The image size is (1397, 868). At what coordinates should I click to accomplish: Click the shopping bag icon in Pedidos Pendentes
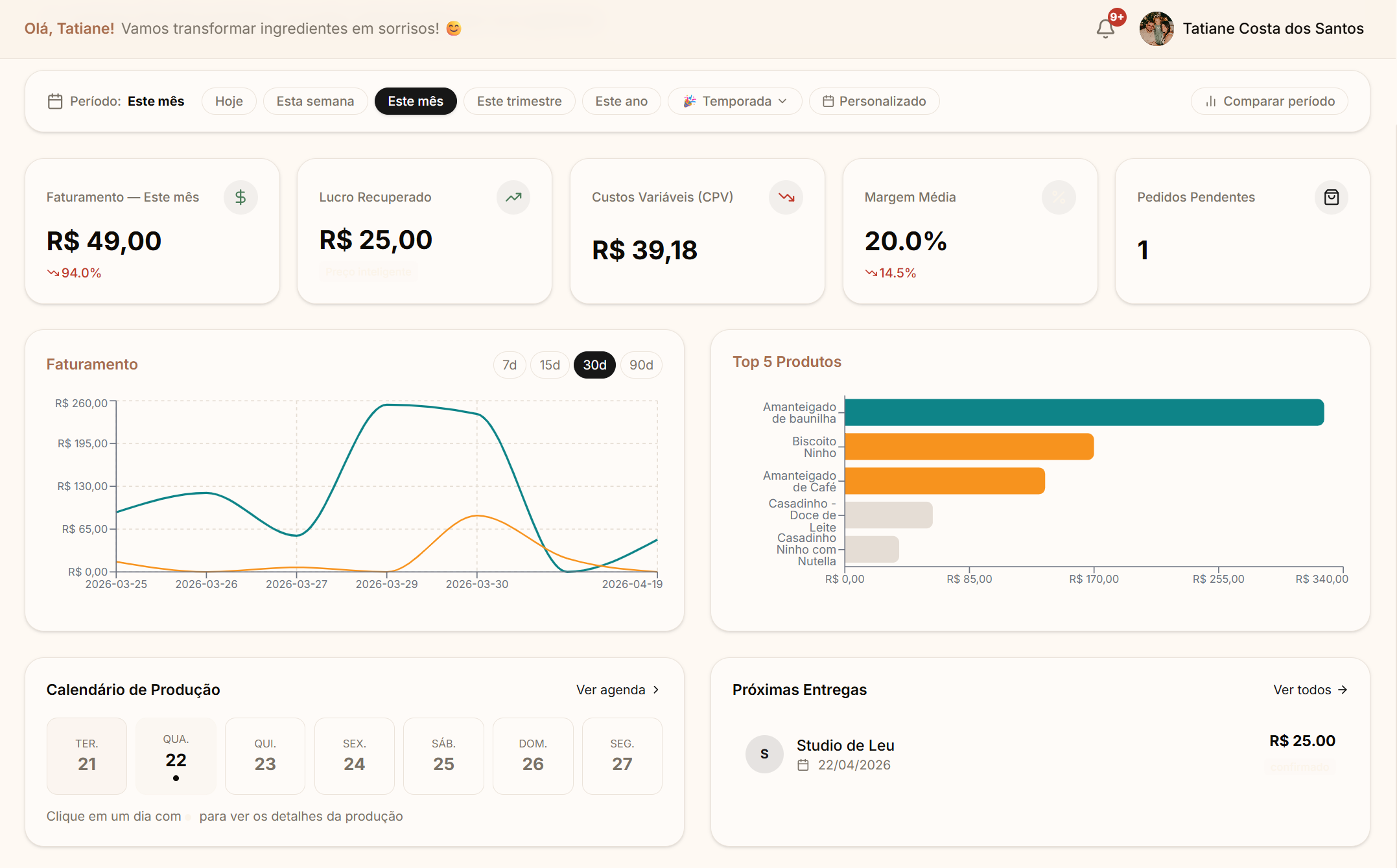[1332, 197]
